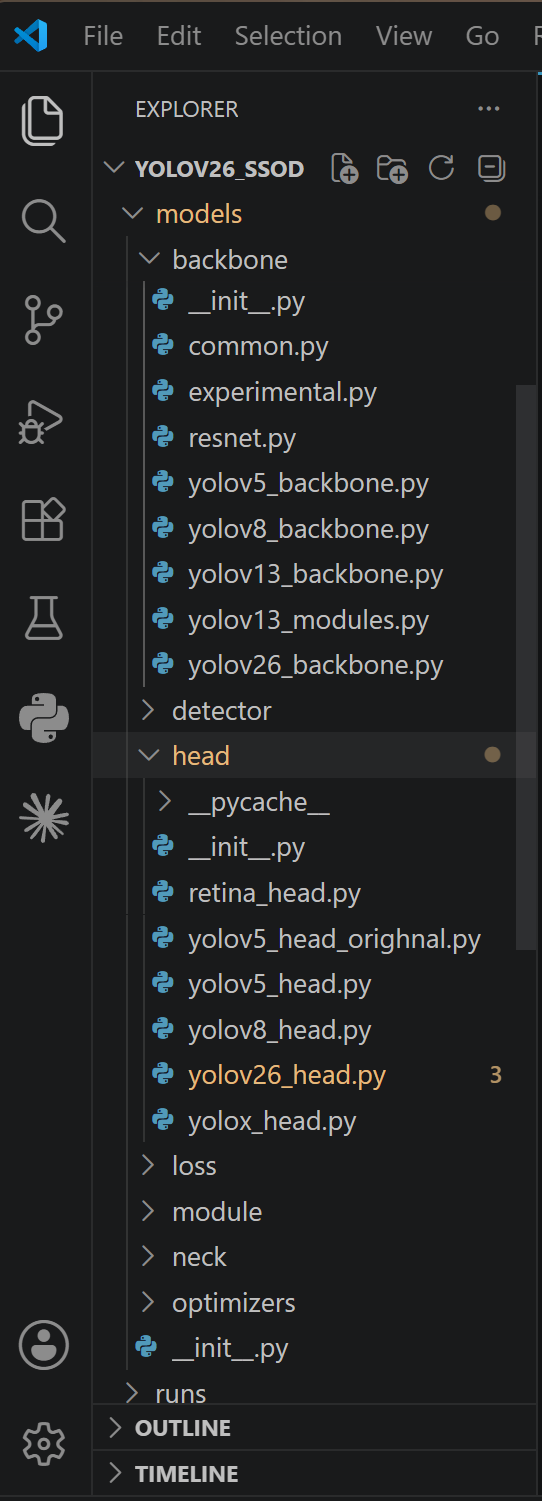Open the Edit menu
This screenshot has width=542, height=1501.
[x=179, y=37]
